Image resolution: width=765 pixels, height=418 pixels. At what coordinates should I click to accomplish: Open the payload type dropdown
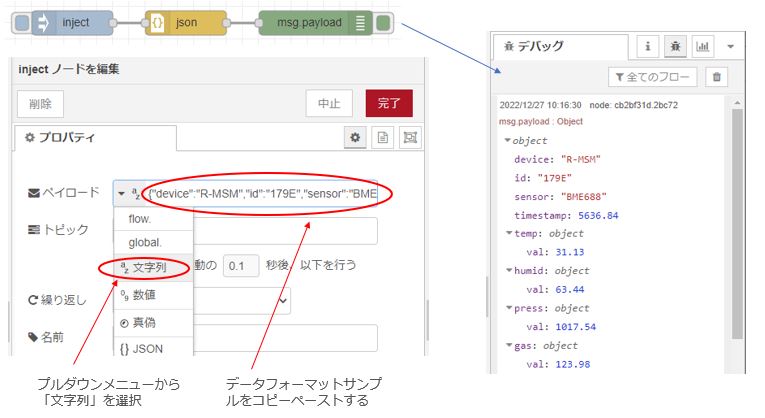pyautogui.click(x=127, y=193)
